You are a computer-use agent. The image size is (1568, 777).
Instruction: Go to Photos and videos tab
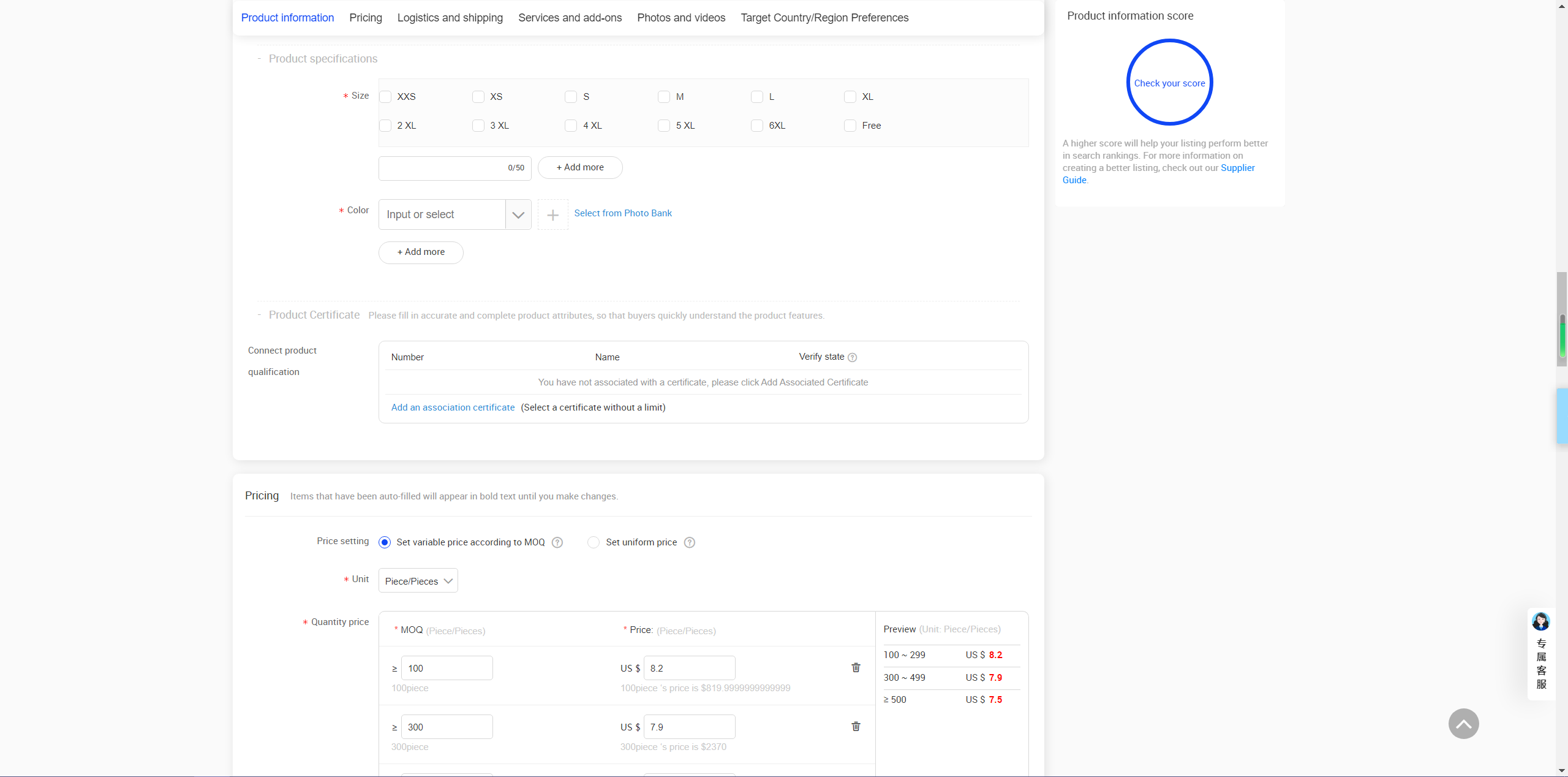click(680, 18)
